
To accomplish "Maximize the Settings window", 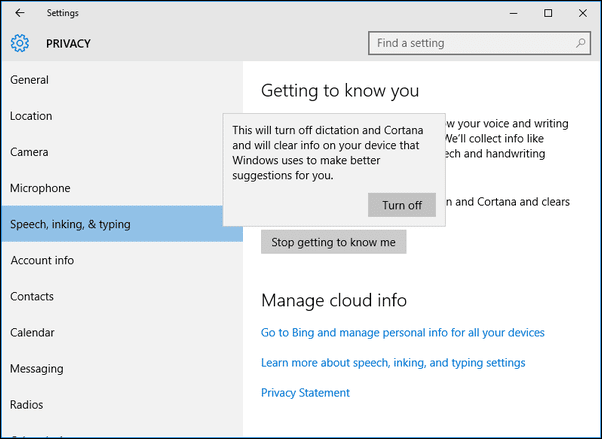I will 548,13.
